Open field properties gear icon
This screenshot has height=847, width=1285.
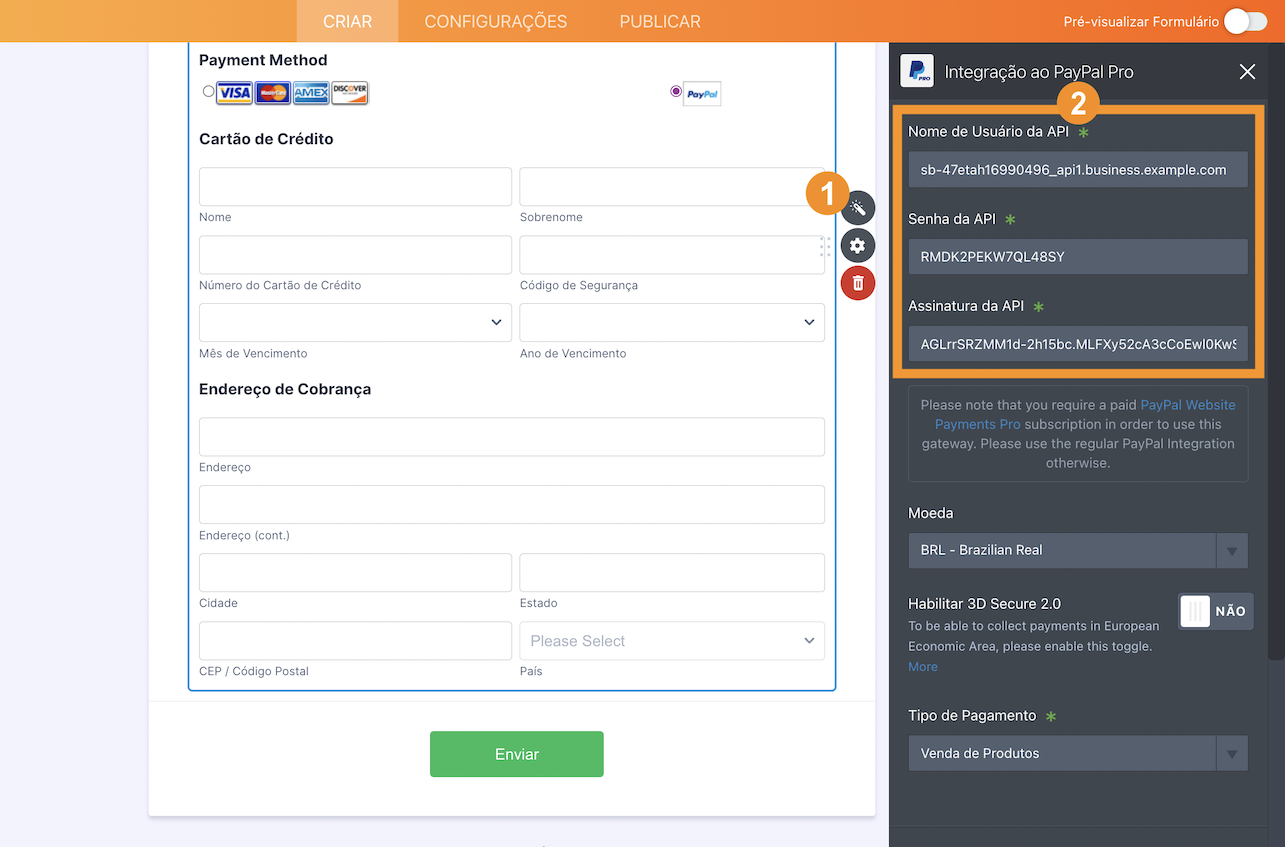click(x=858, y=245)
